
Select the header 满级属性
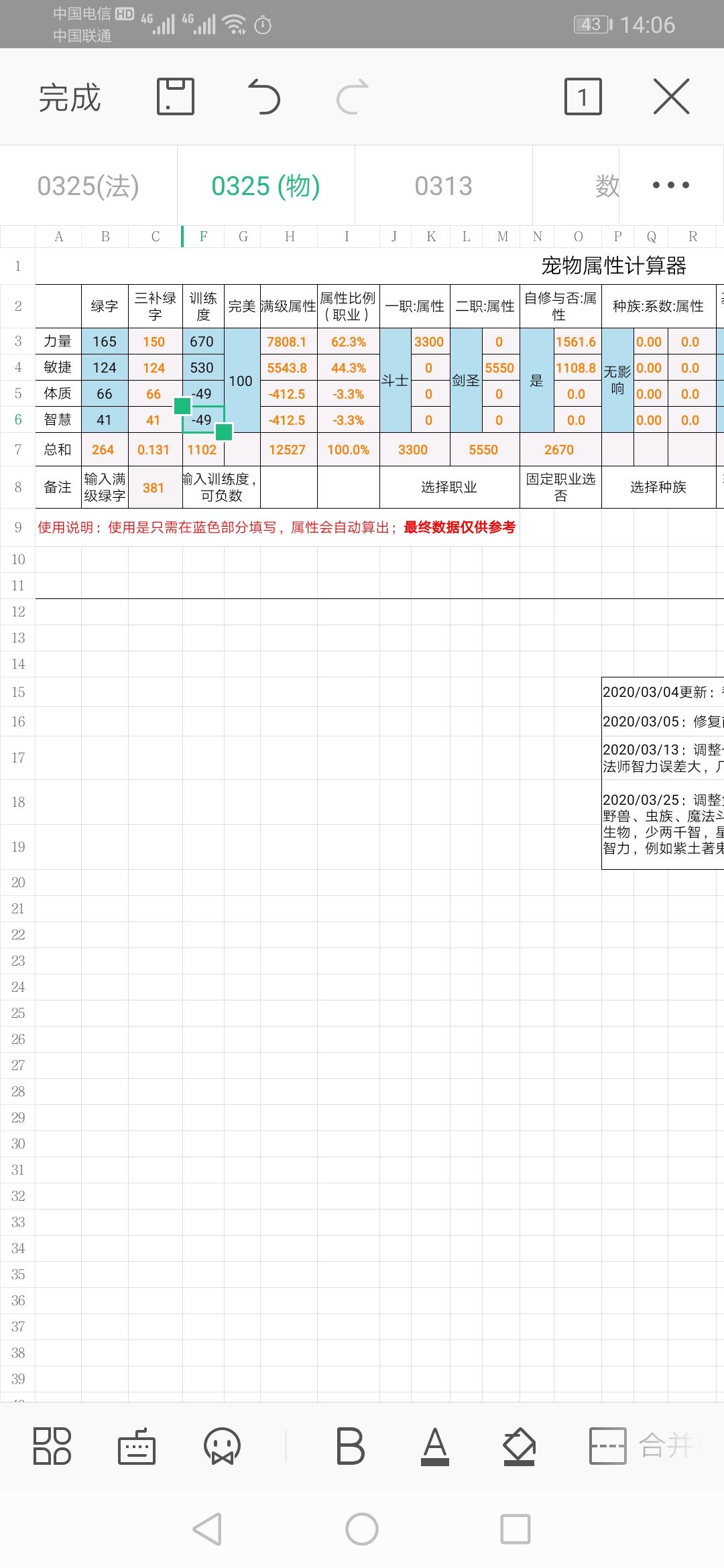click(288, 306)
